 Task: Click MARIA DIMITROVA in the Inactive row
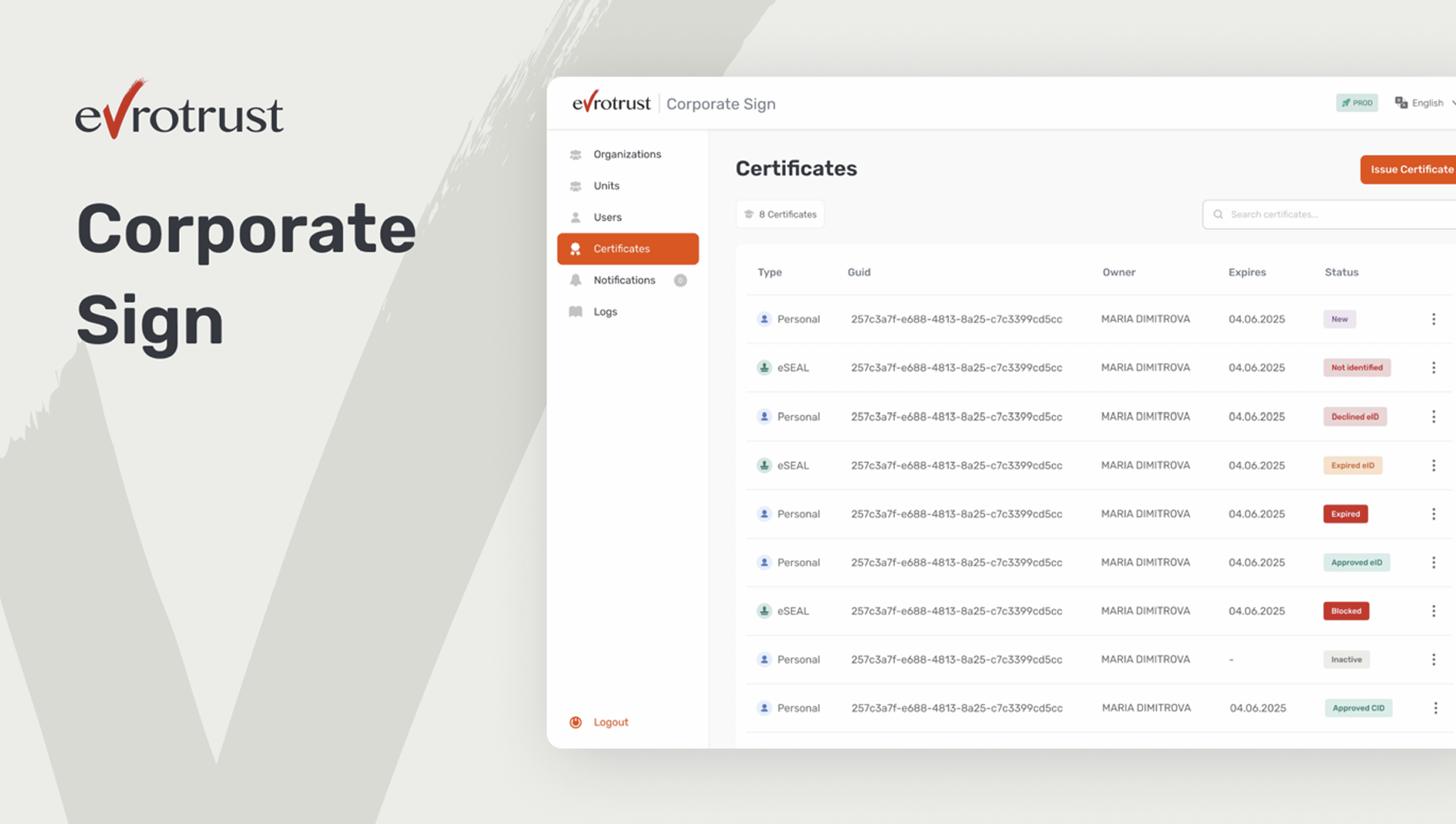click(1146, 660)
